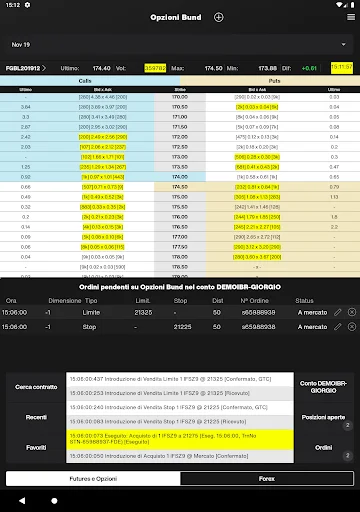This screenshot has width=360, height=512.
Task: Select strike 174.00 row
Action: 180,177
